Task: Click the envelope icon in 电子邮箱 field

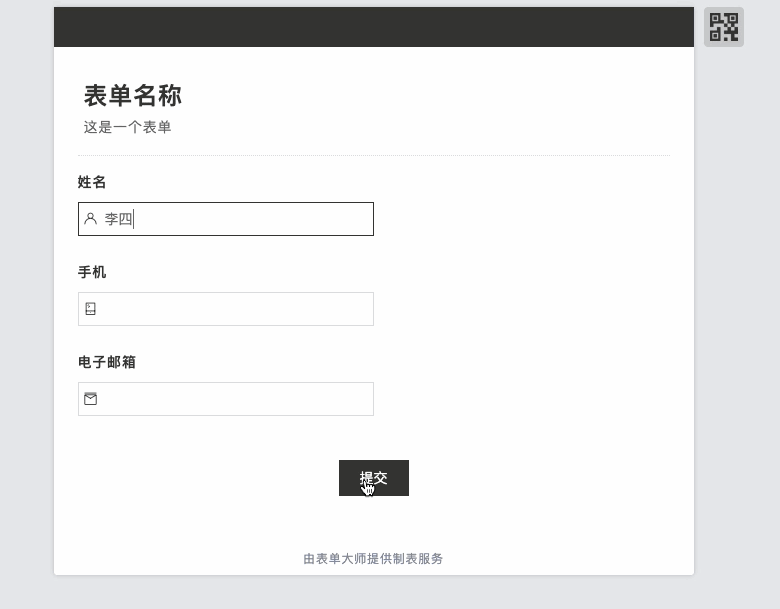Action: tap(91, 399)
